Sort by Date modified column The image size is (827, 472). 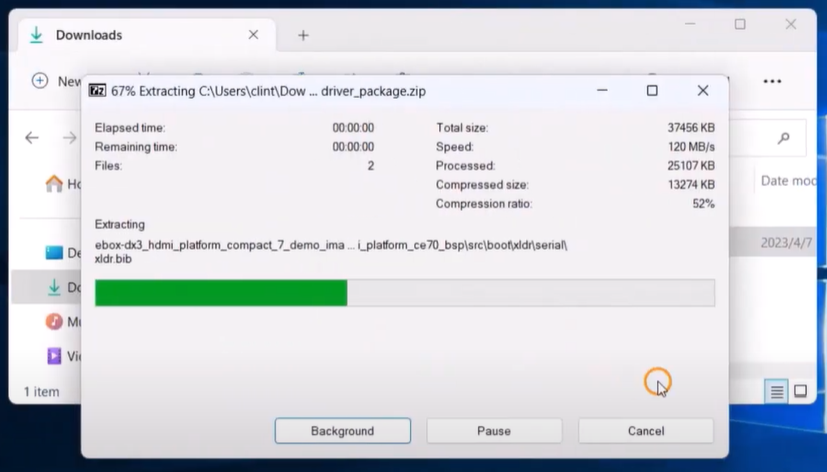788,181
